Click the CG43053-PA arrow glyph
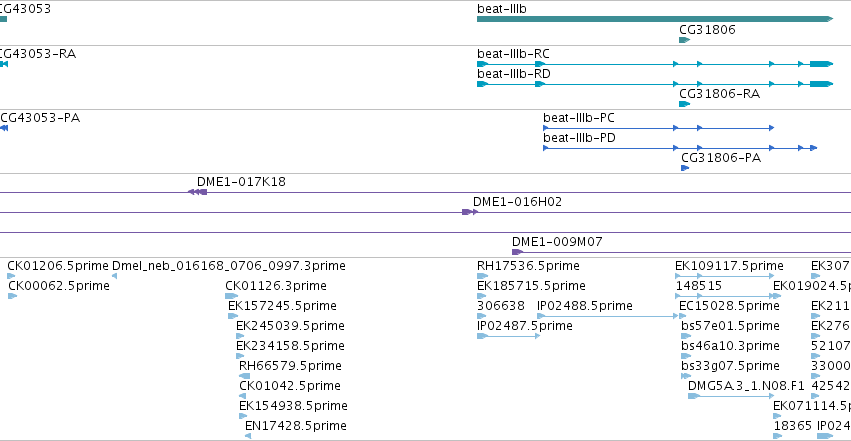The width and height of the screenshot is (851, 441). click(x=4, y=128)
